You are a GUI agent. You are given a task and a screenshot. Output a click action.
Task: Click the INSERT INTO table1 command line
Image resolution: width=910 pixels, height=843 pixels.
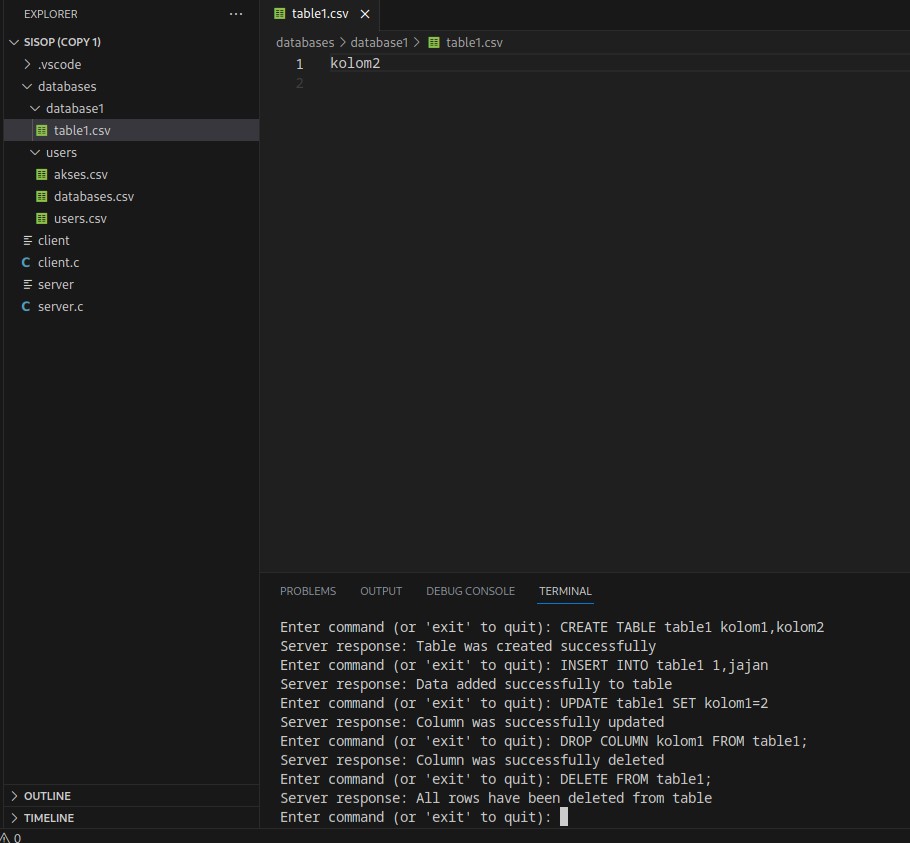tap(524, 665)
